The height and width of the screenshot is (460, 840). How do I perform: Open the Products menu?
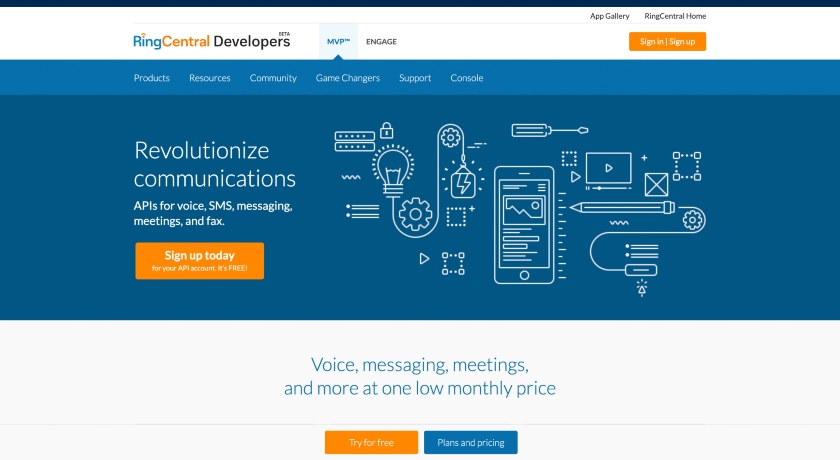[x=152, y=78]
